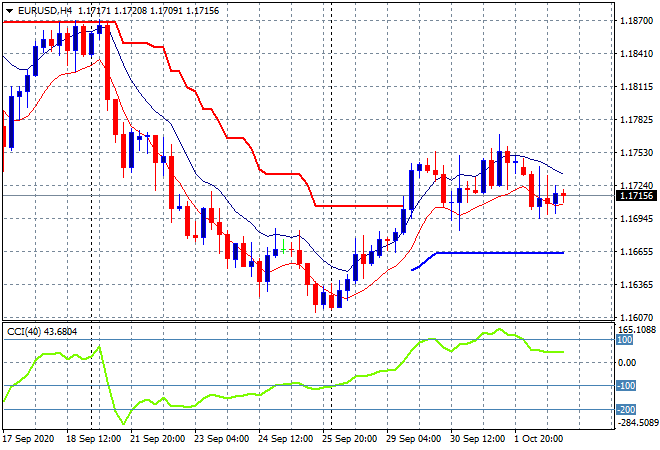This screenshot has height=450, width=660.
Task: Select the horizontal blue support line
Action: [x=500, y=253]
